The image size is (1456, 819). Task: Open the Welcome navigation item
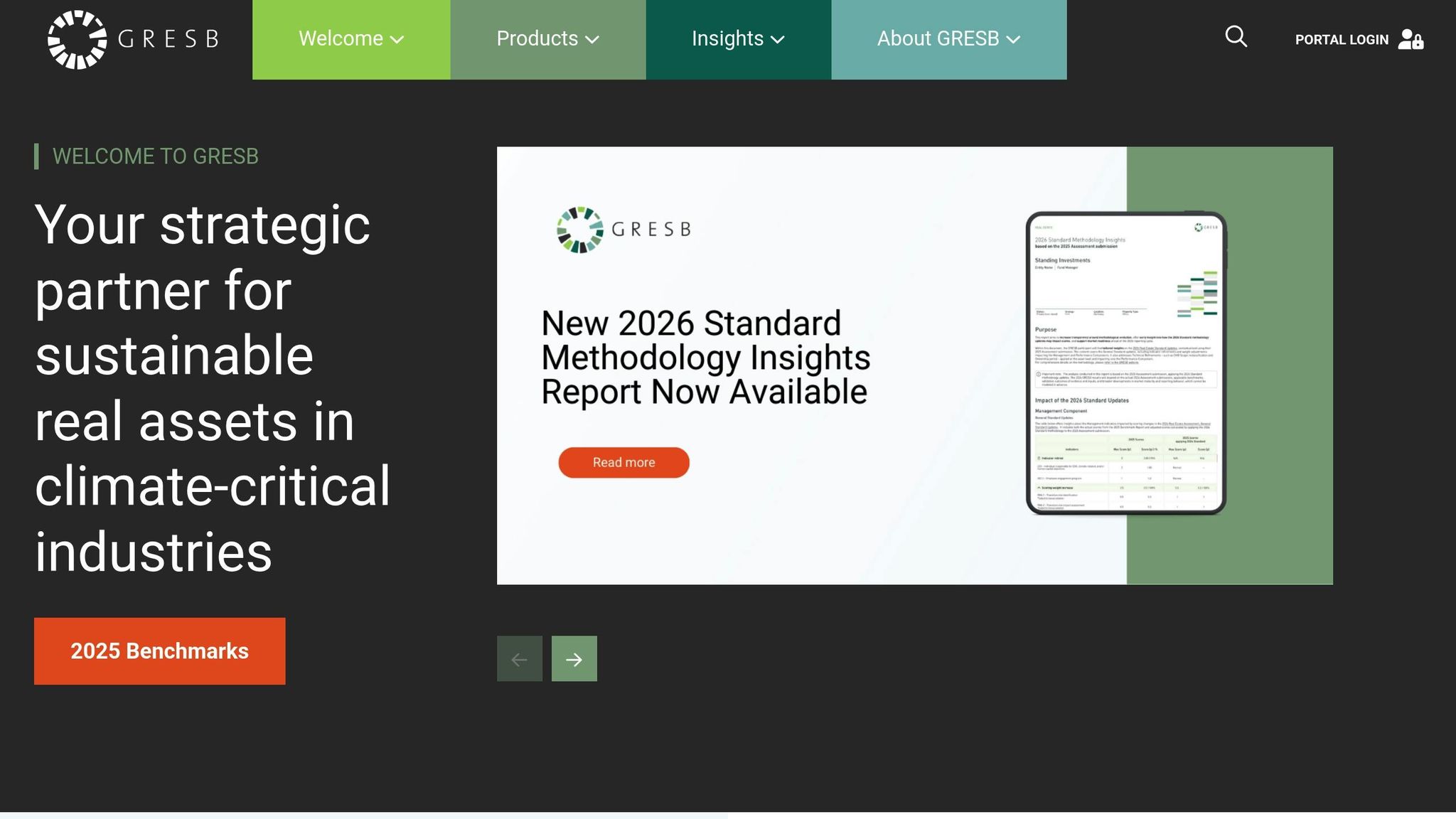tap(341, 38)
